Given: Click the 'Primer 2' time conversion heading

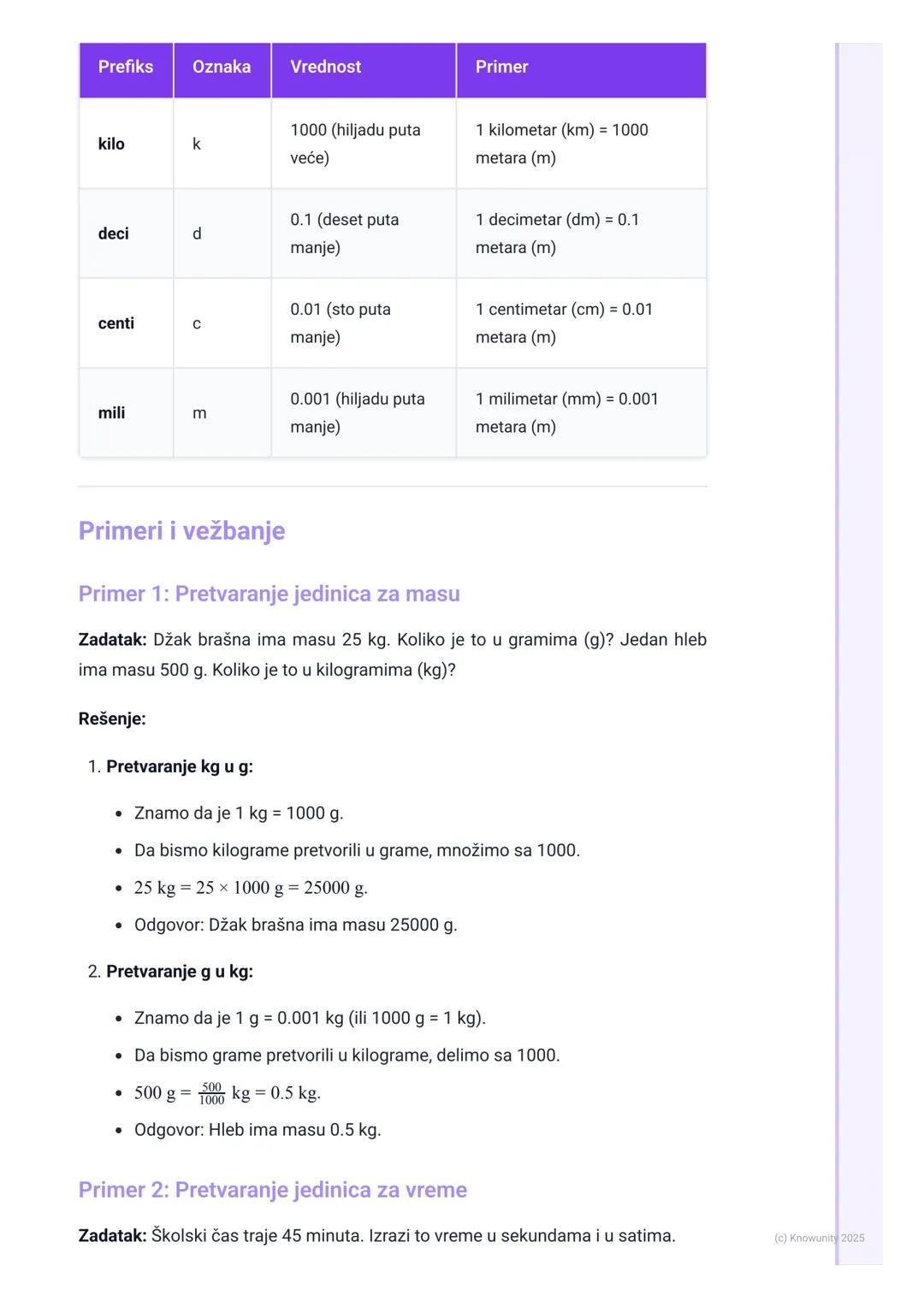Looking at the screenshot, I should [x=272, y=1190].
